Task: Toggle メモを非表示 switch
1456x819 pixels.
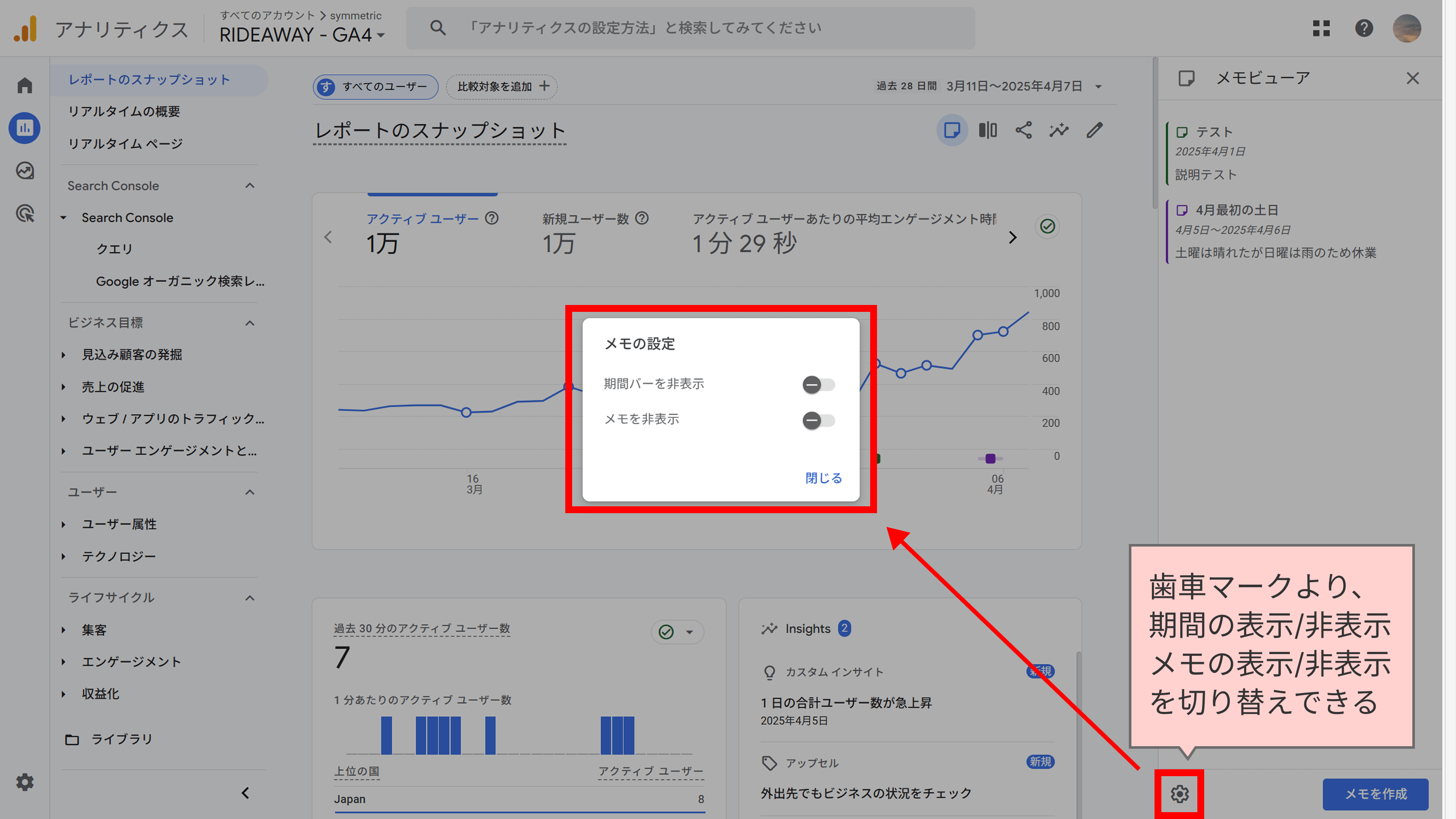Action: tap(818, 421)
